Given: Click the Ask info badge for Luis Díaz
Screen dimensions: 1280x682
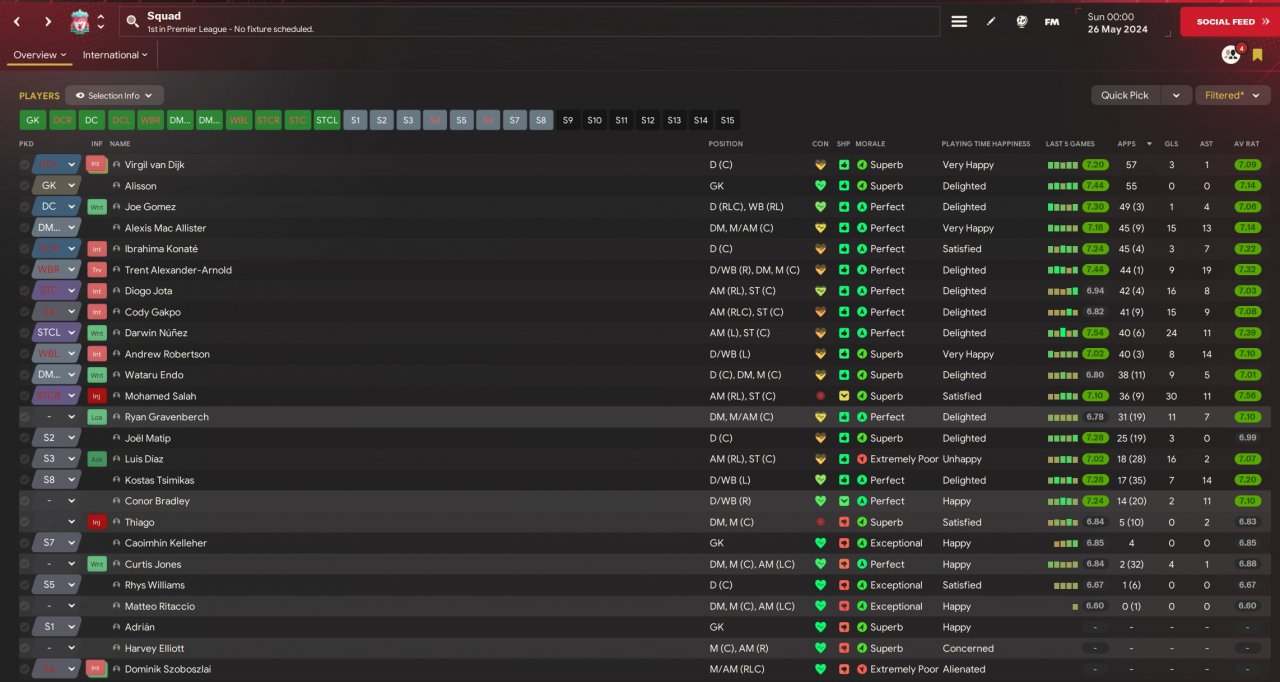Looking at the screenshot, I should click(x=97, y=459).
